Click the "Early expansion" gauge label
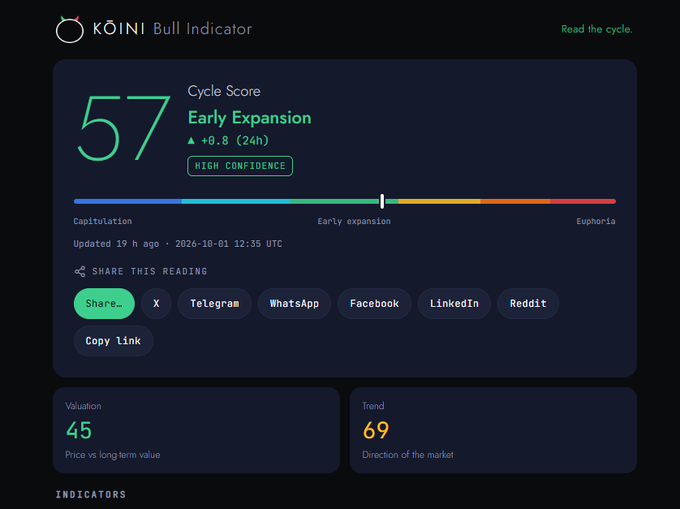 [354, 221]
